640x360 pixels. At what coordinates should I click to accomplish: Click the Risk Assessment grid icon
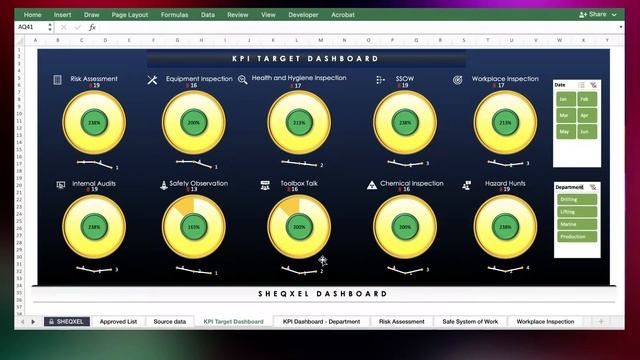pos(58,80)
